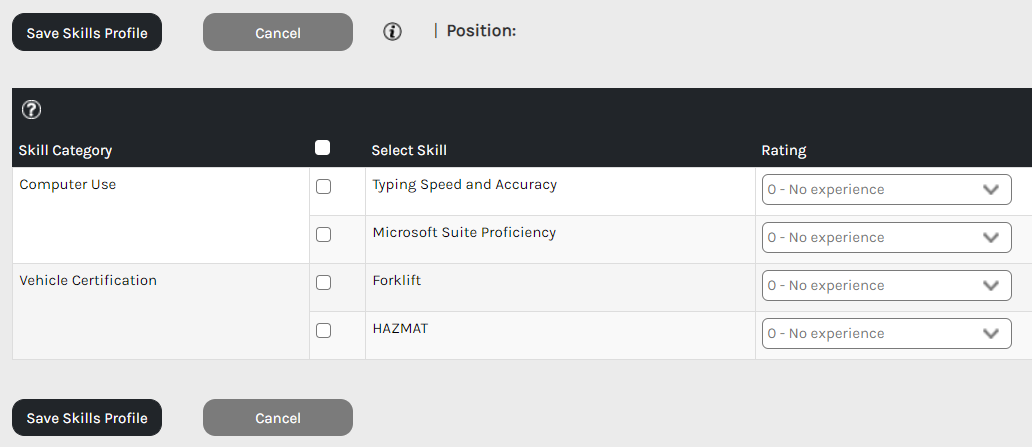1032x447 pixels.
Task: Open the Forklift rating dropdown
Action: pyautogui.click(x=886, y=286)
